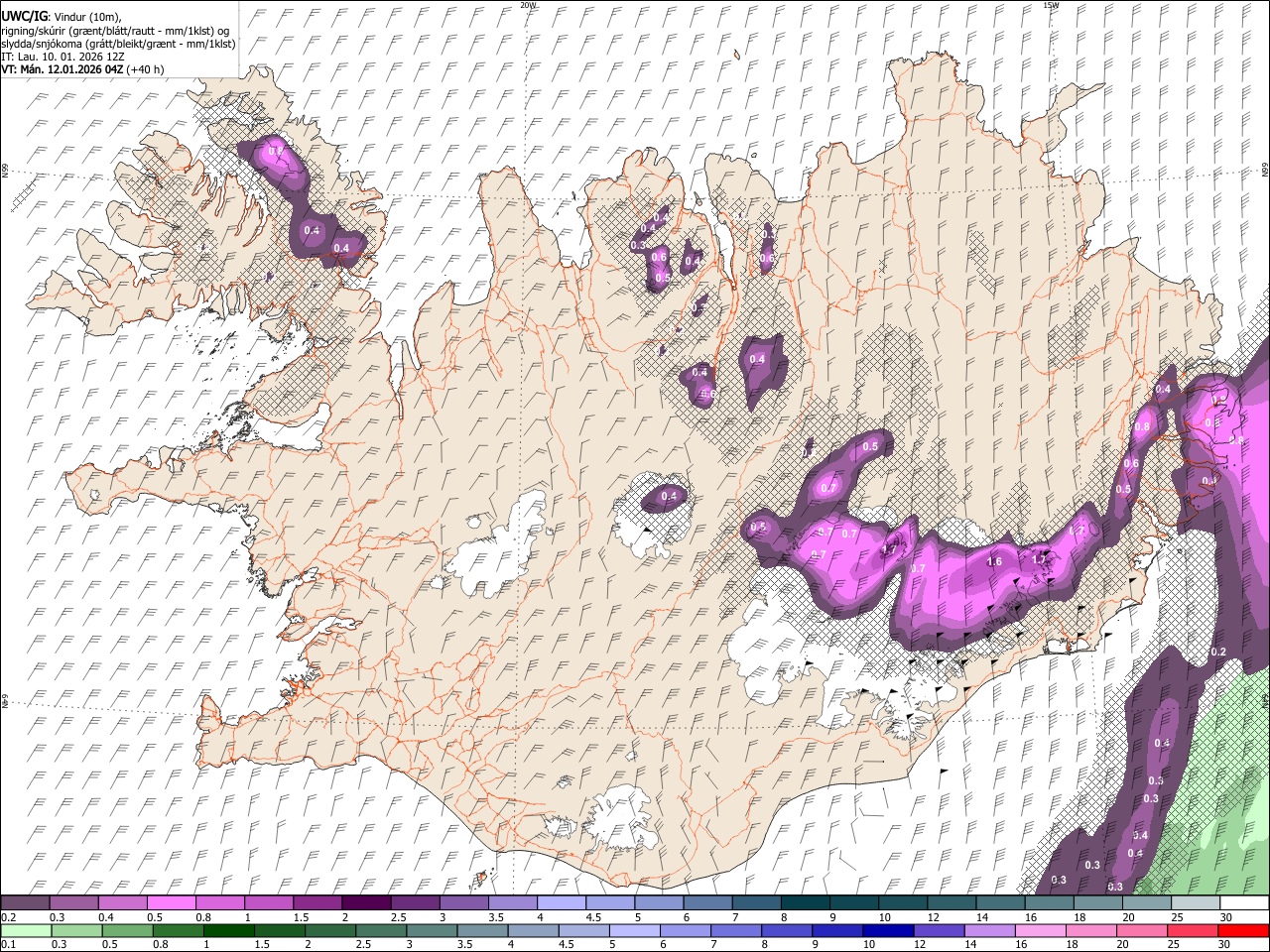1270x952 pixels.
Task: Pick the 0.5 bright pink snow legend swatch
Action: (171, 903)
